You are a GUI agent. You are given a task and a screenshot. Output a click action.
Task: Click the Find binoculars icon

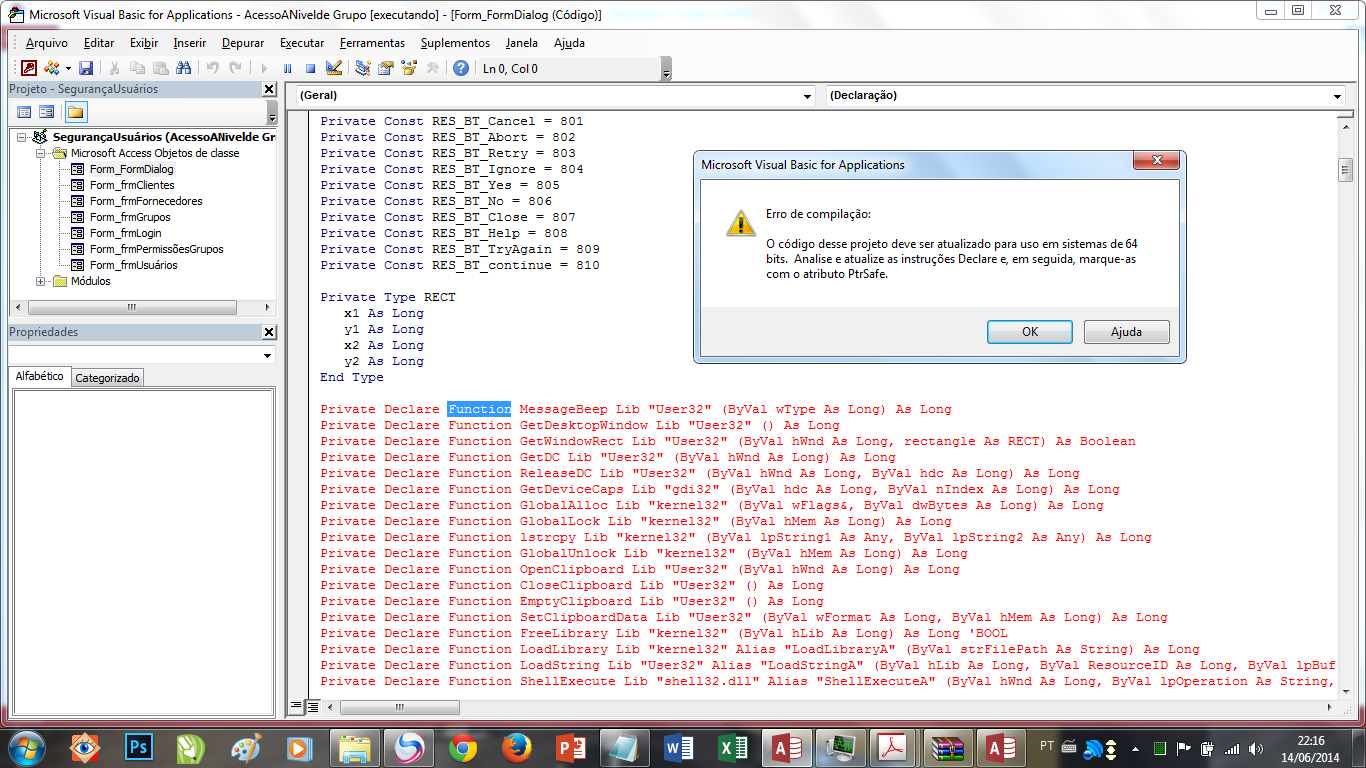pos(183,68)
